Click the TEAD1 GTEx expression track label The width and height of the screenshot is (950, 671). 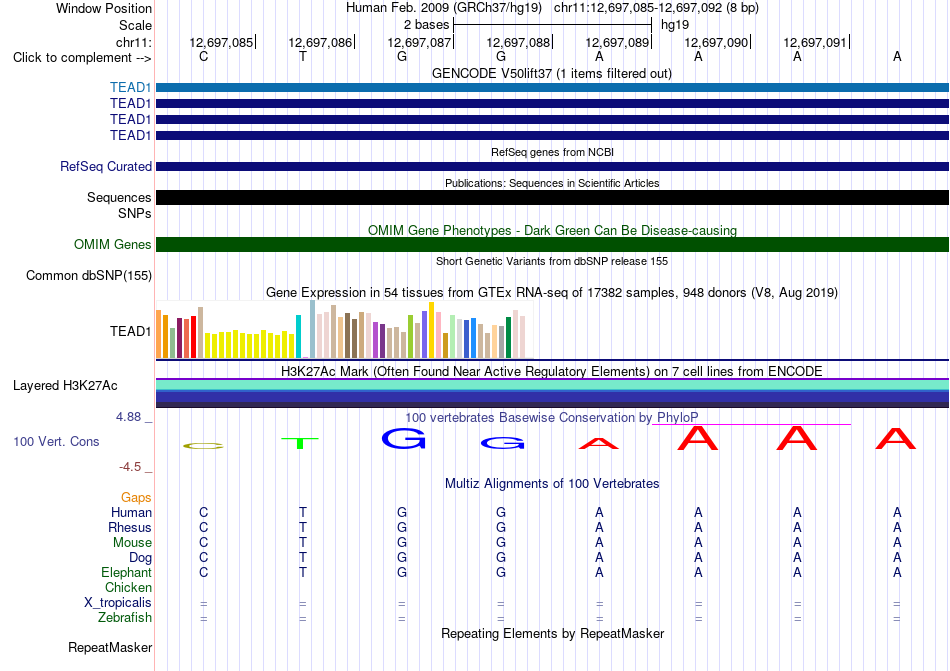pyautogui.click(x=130, y=331)
